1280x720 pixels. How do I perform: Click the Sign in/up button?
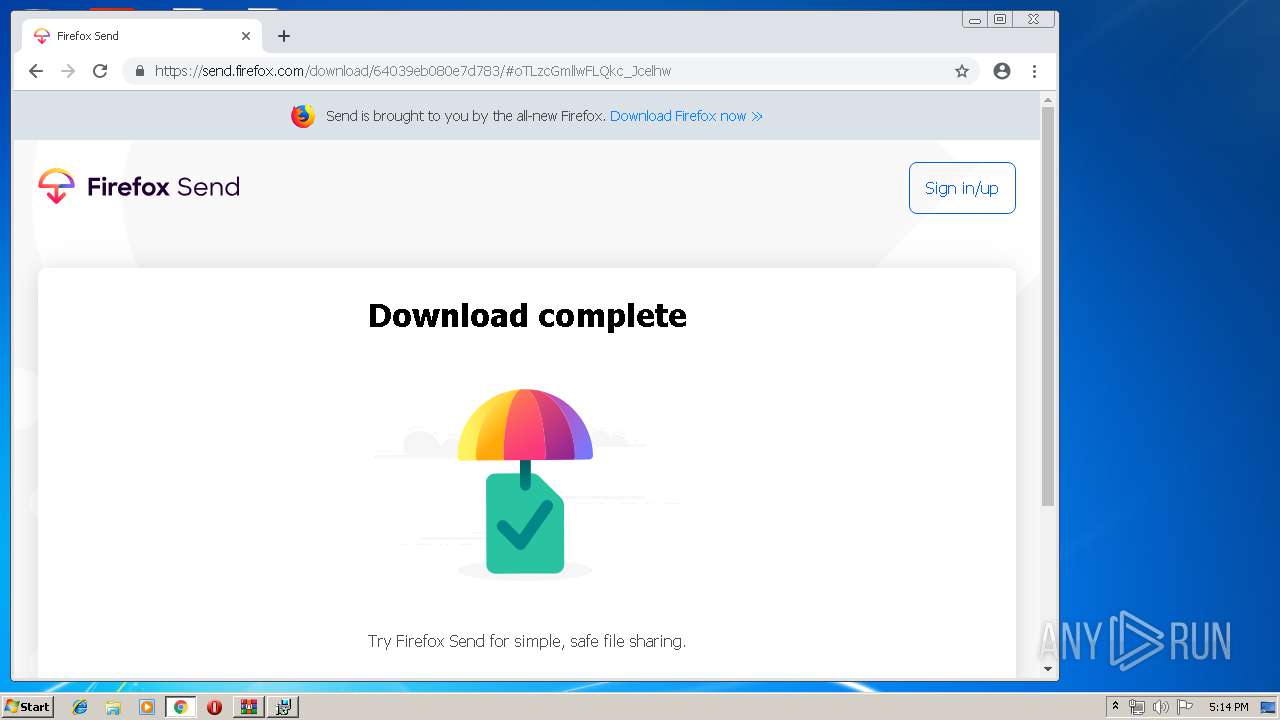tap(962, 188)
